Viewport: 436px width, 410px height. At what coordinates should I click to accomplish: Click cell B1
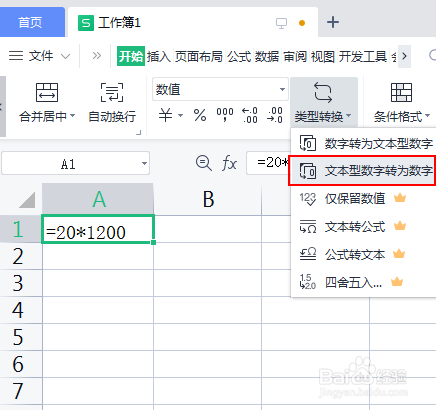tap(208, 229)
